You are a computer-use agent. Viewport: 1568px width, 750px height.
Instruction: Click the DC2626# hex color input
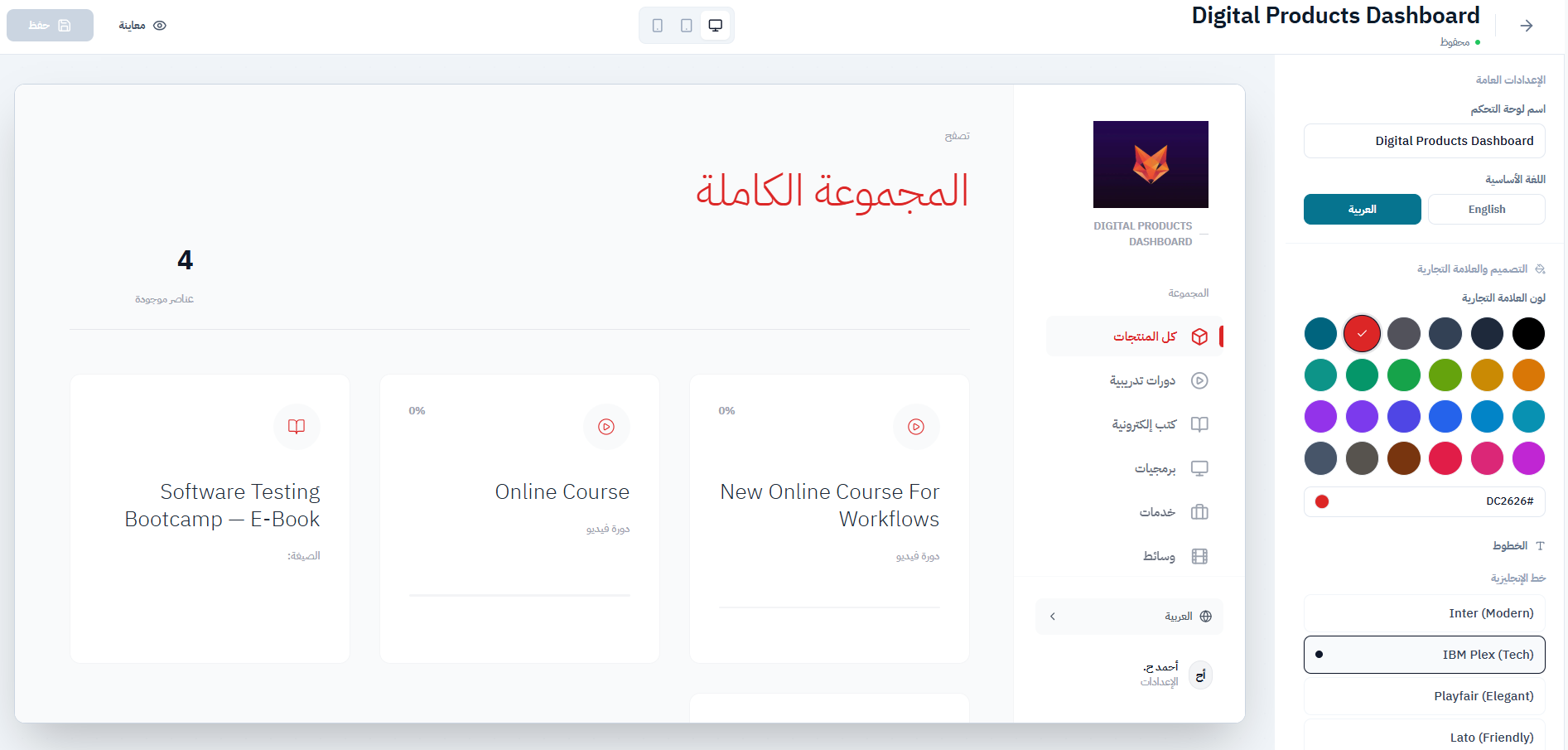click(x=1425, y=501)
